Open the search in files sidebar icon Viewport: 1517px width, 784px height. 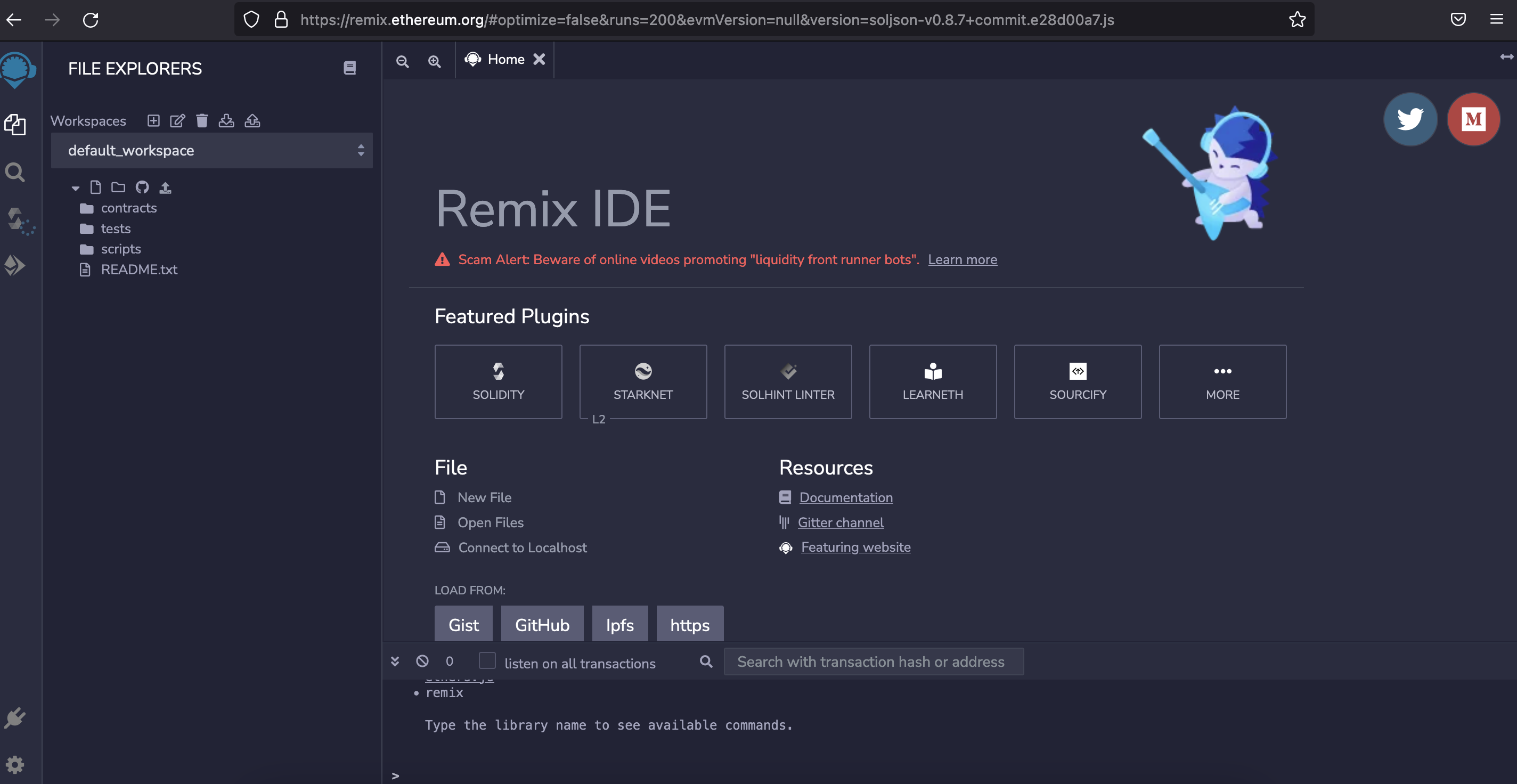pyautogui.click(x=15, y=173)
